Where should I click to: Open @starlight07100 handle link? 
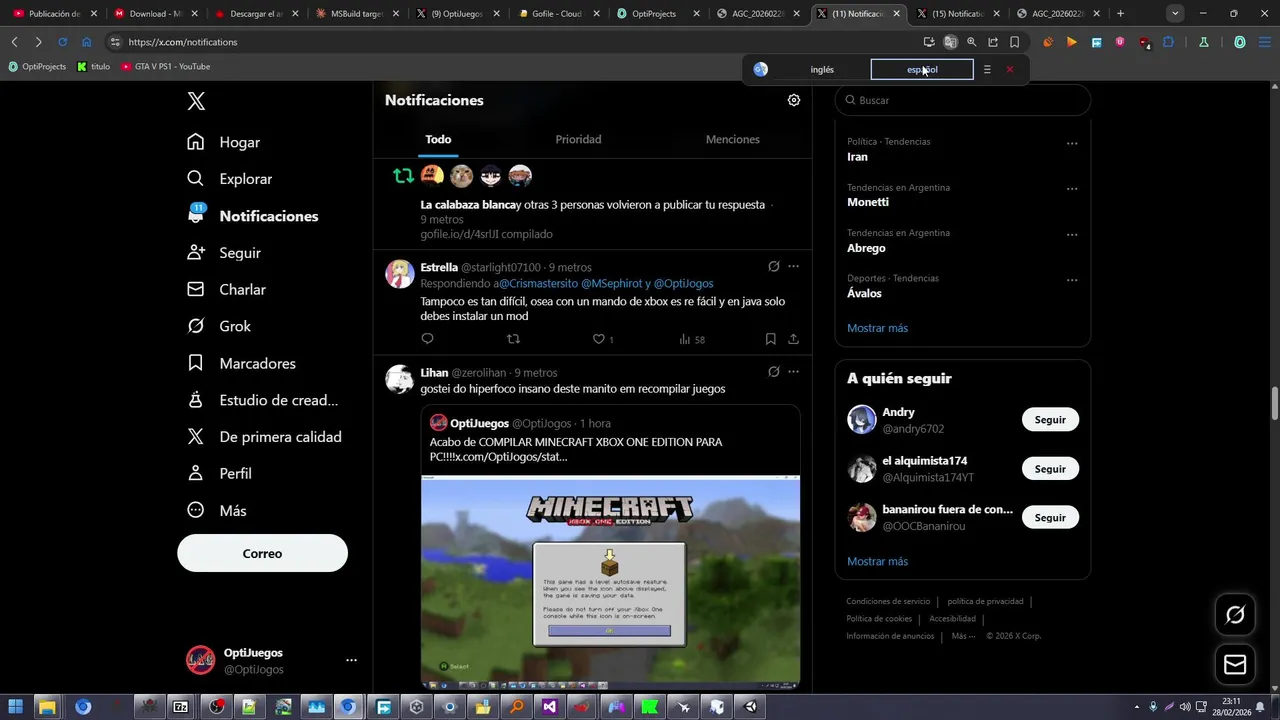click(x=500, y=267)
